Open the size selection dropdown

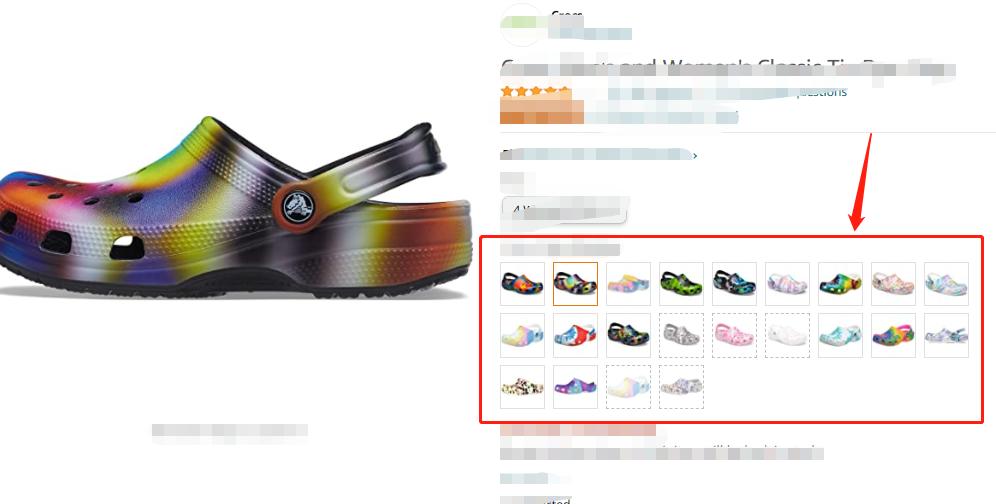coord(564,210)
